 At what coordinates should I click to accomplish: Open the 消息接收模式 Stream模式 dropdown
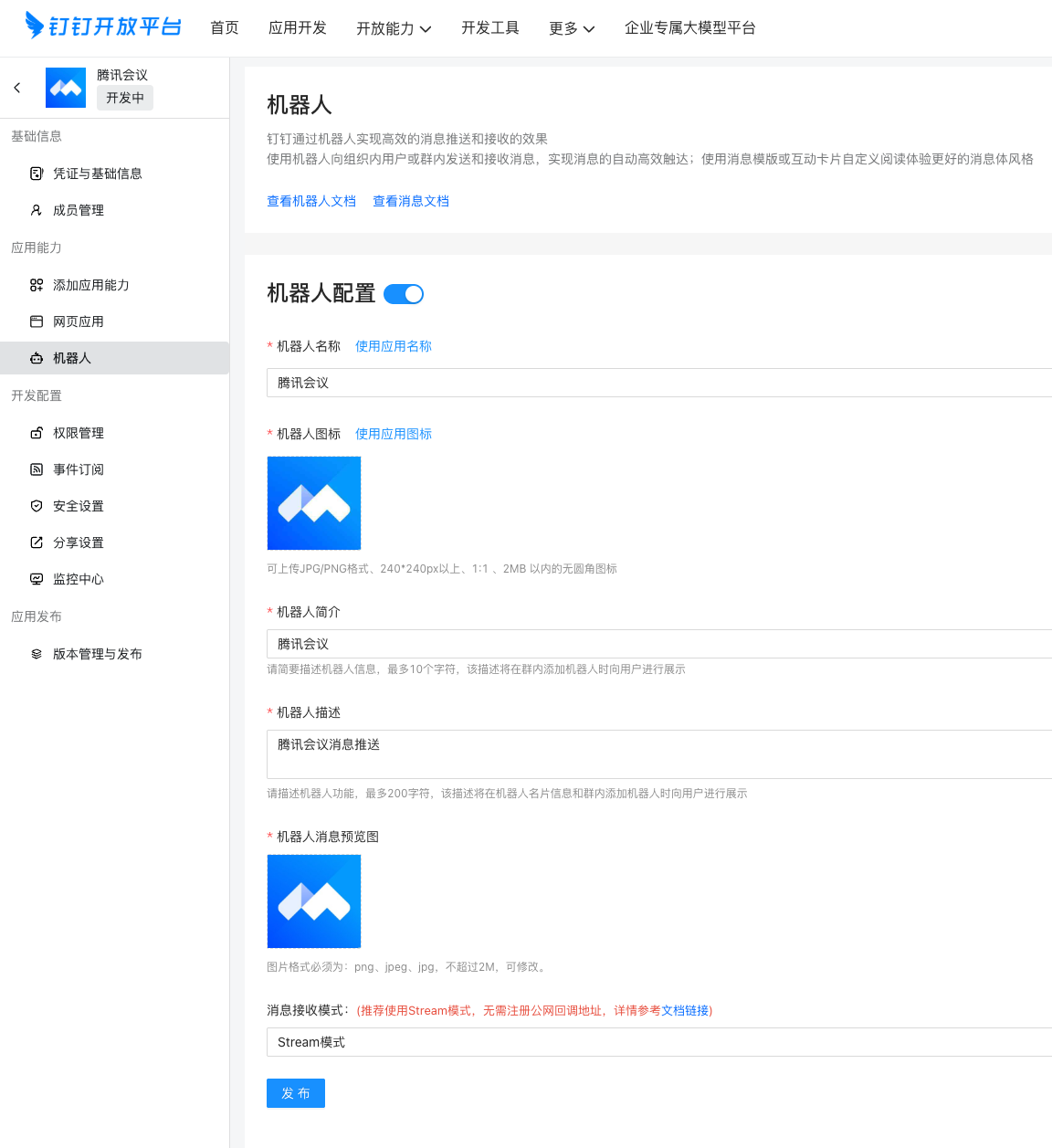(659, 1042)
